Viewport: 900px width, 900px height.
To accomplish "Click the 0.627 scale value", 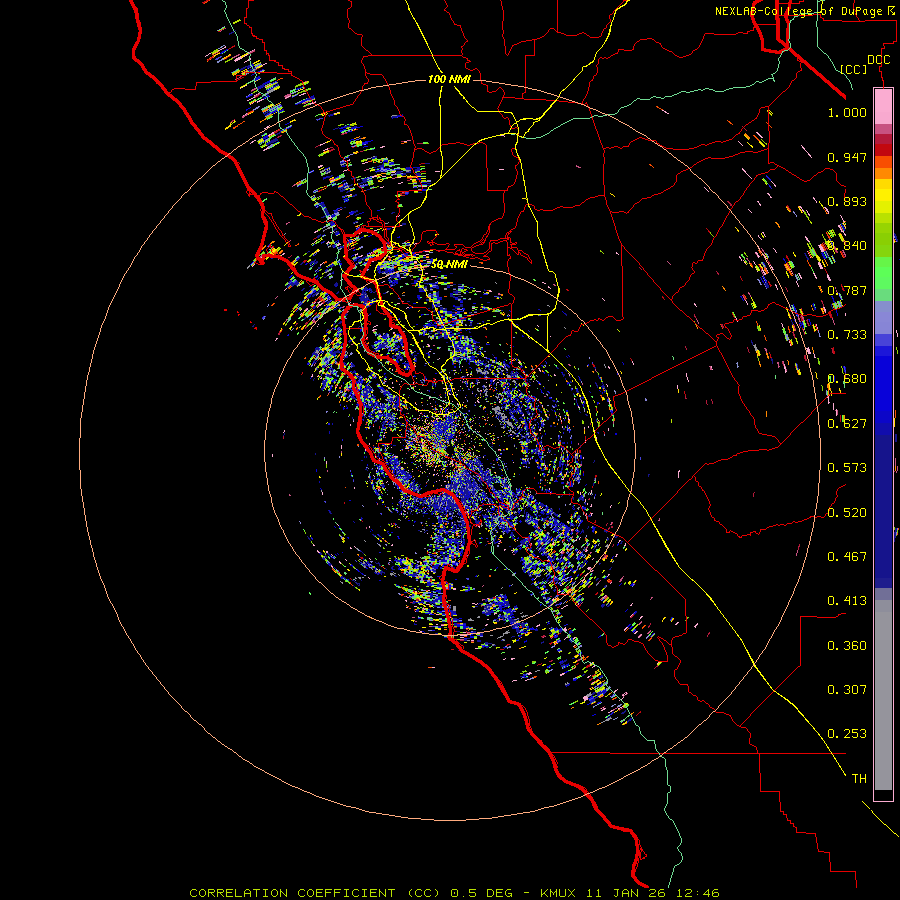I will [x=847, y=424].
